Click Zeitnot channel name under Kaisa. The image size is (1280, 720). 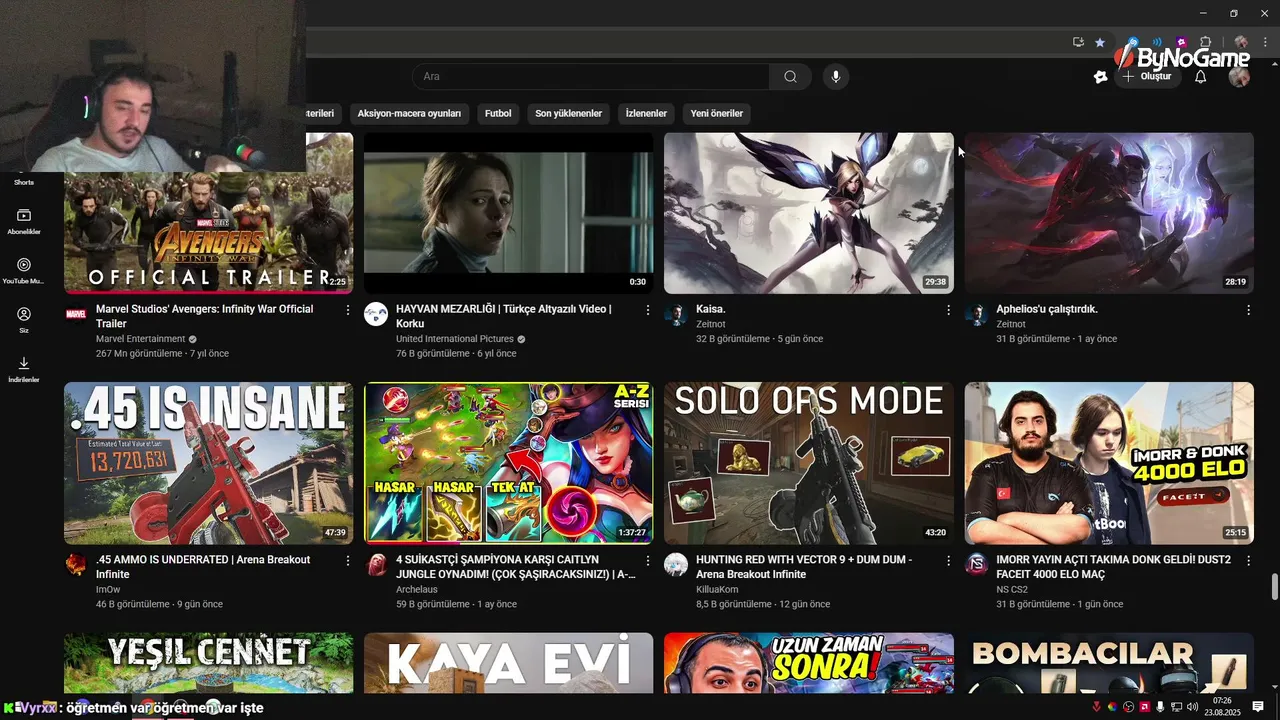[x=711, y=324]
